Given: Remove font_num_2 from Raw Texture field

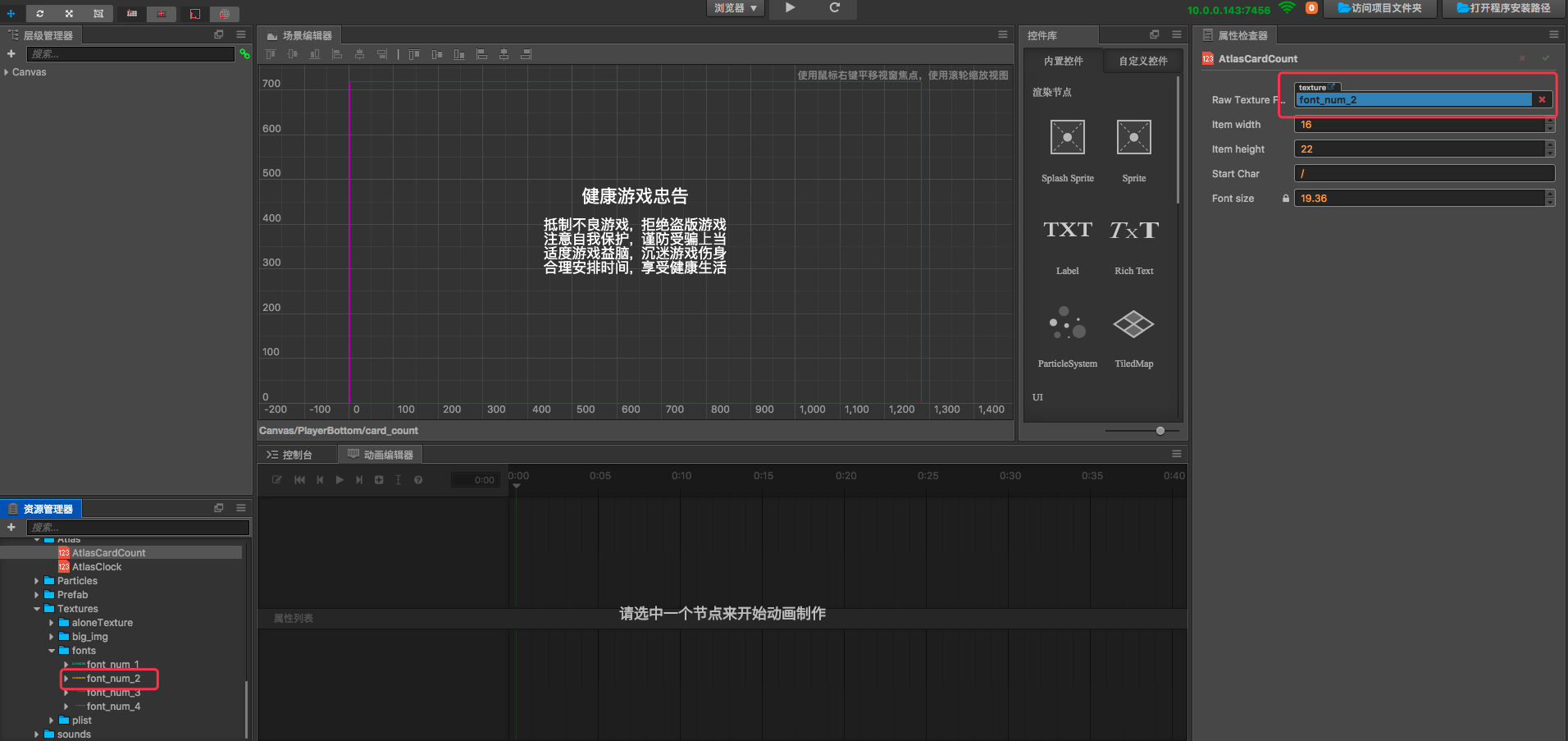Looking at the screenshot, I should [1542, 100].
